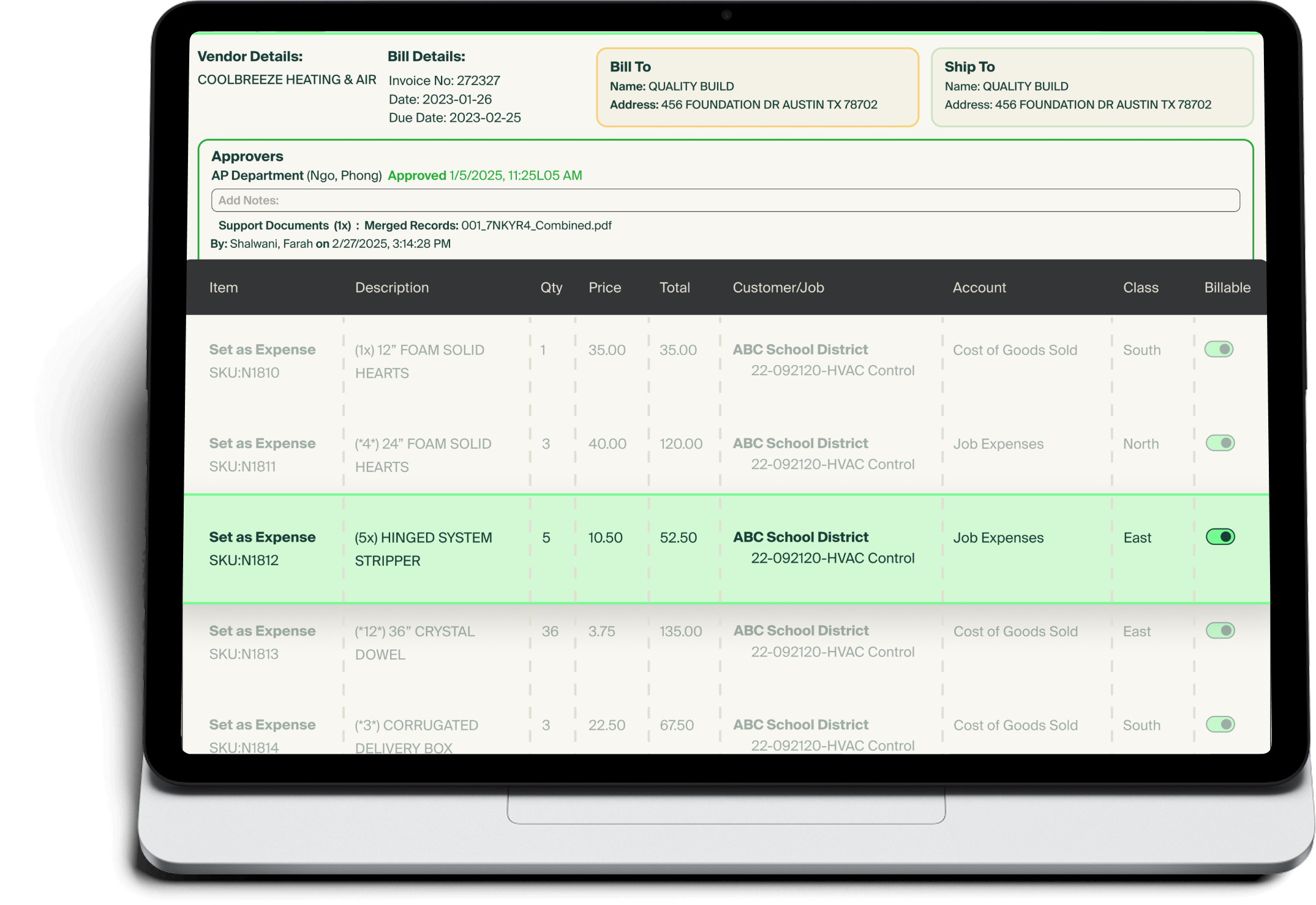The image size is (1316, 905).
Task: Click the Description column header
Action: tap(392, 288)
